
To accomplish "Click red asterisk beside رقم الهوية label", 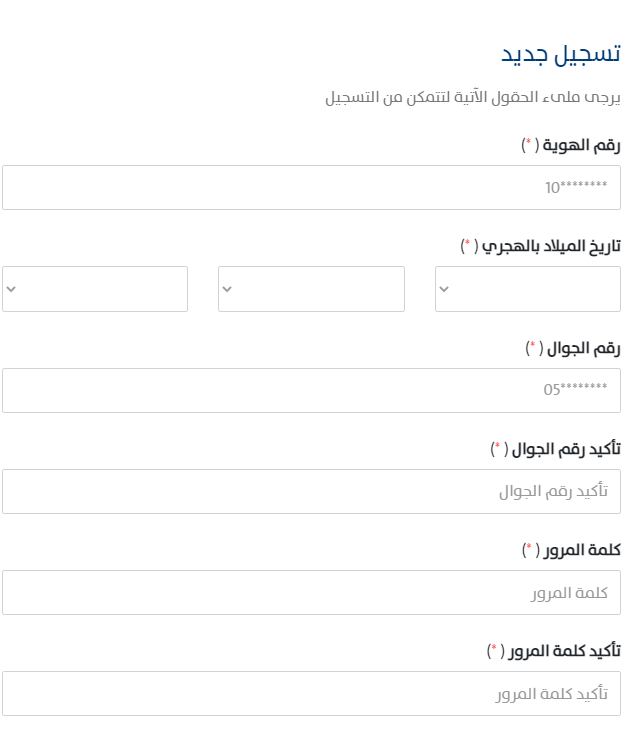I will tap(529, 141).
